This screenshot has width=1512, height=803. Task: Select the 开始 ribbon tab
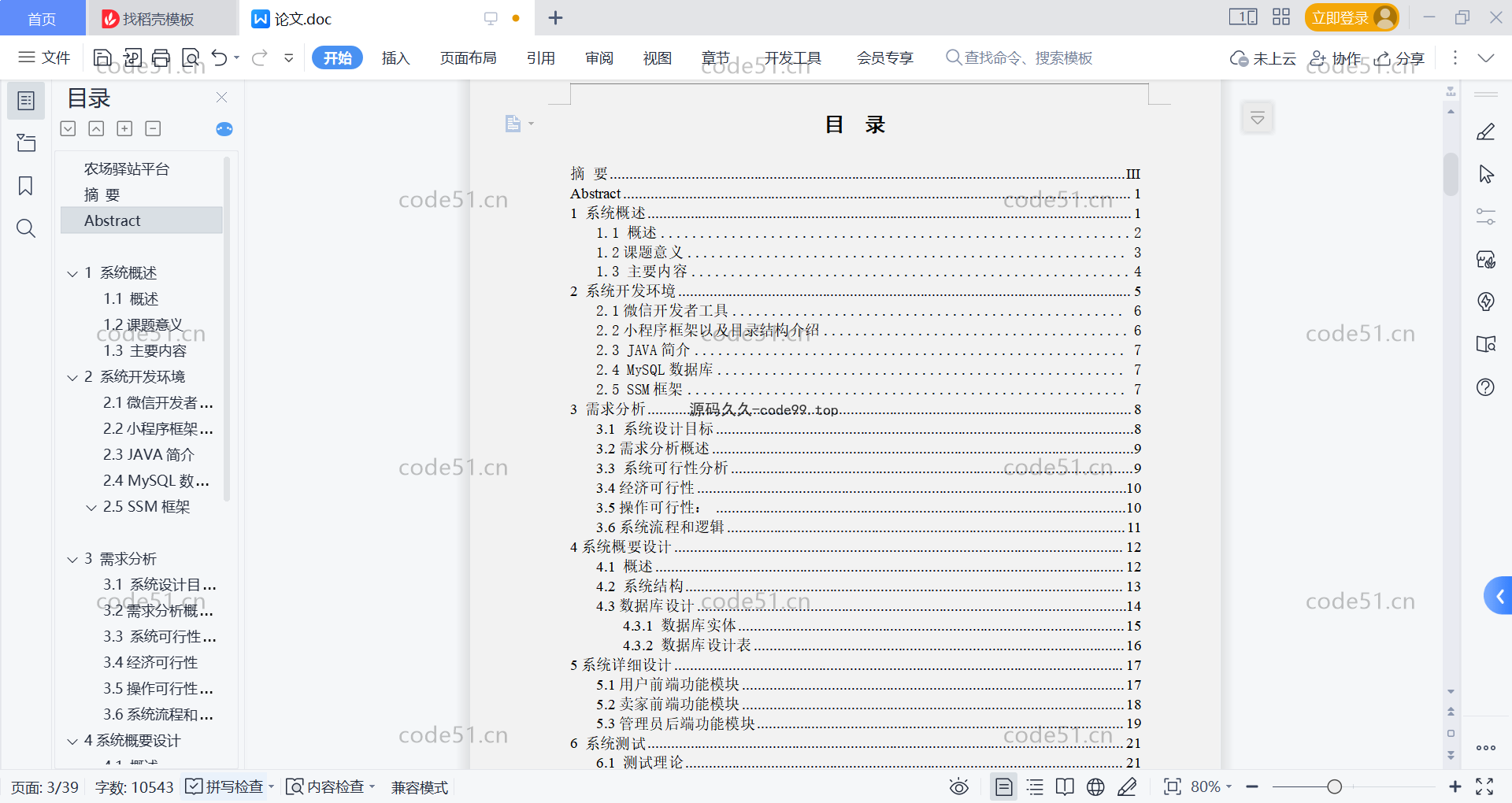click(x=338, y=57)
